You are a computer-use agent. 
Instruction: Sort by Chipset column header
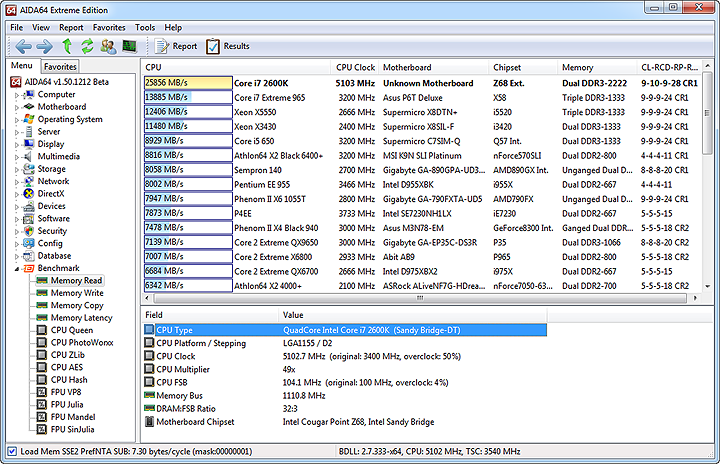(x=523, y=68)
